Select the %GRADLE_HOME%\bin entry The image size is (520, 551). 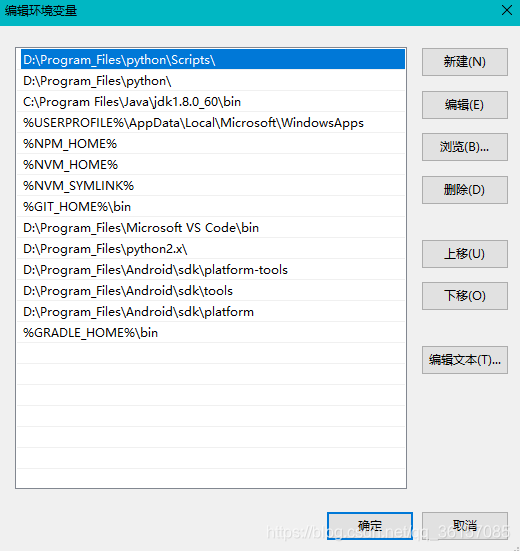[213, 332]
